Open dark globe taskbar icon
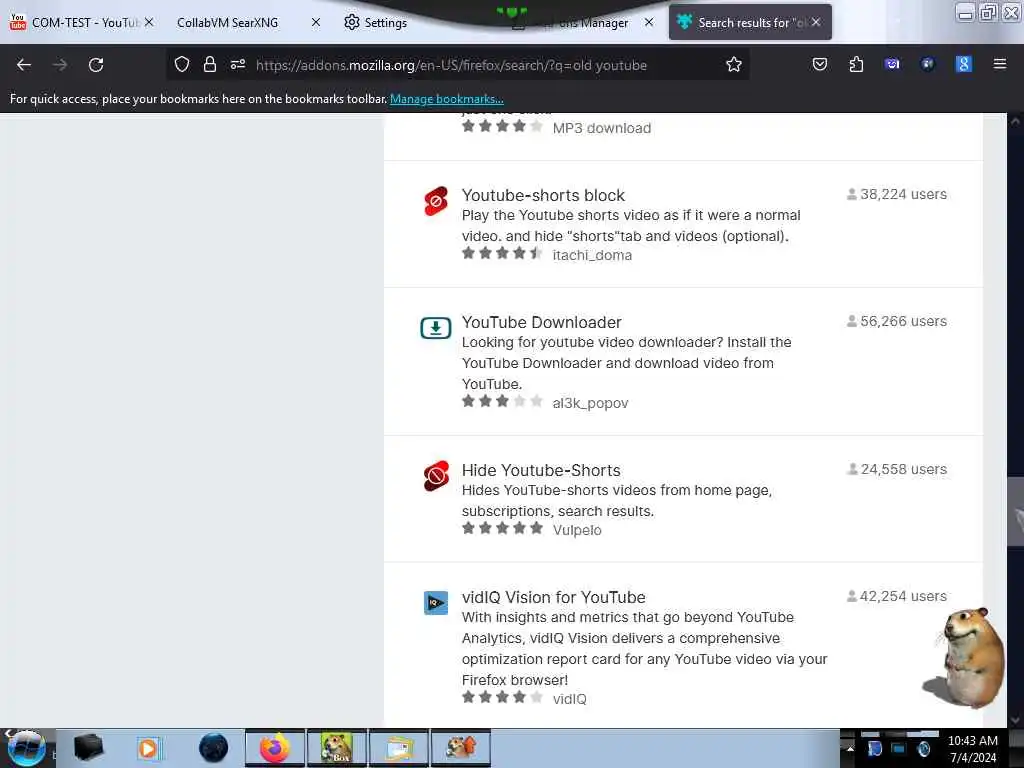Viewport: 1024px width, 768px height. pyautogui.click(x=213, y=748)
